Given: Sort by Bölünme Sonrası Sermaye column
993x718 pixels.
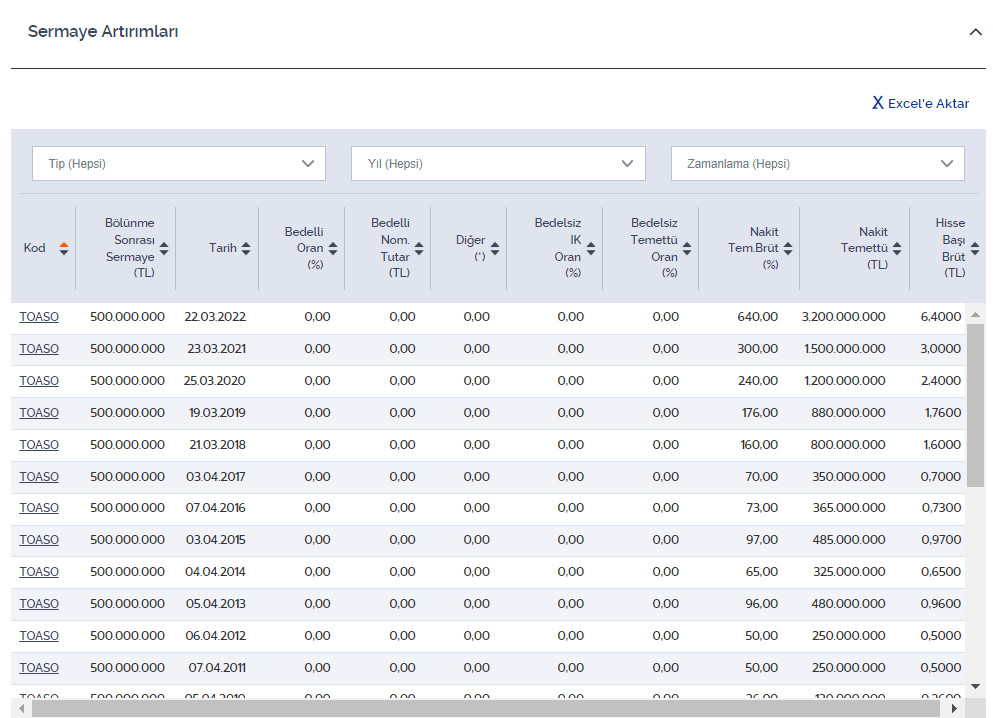Looking at the screenshot, I should (164, 248).
